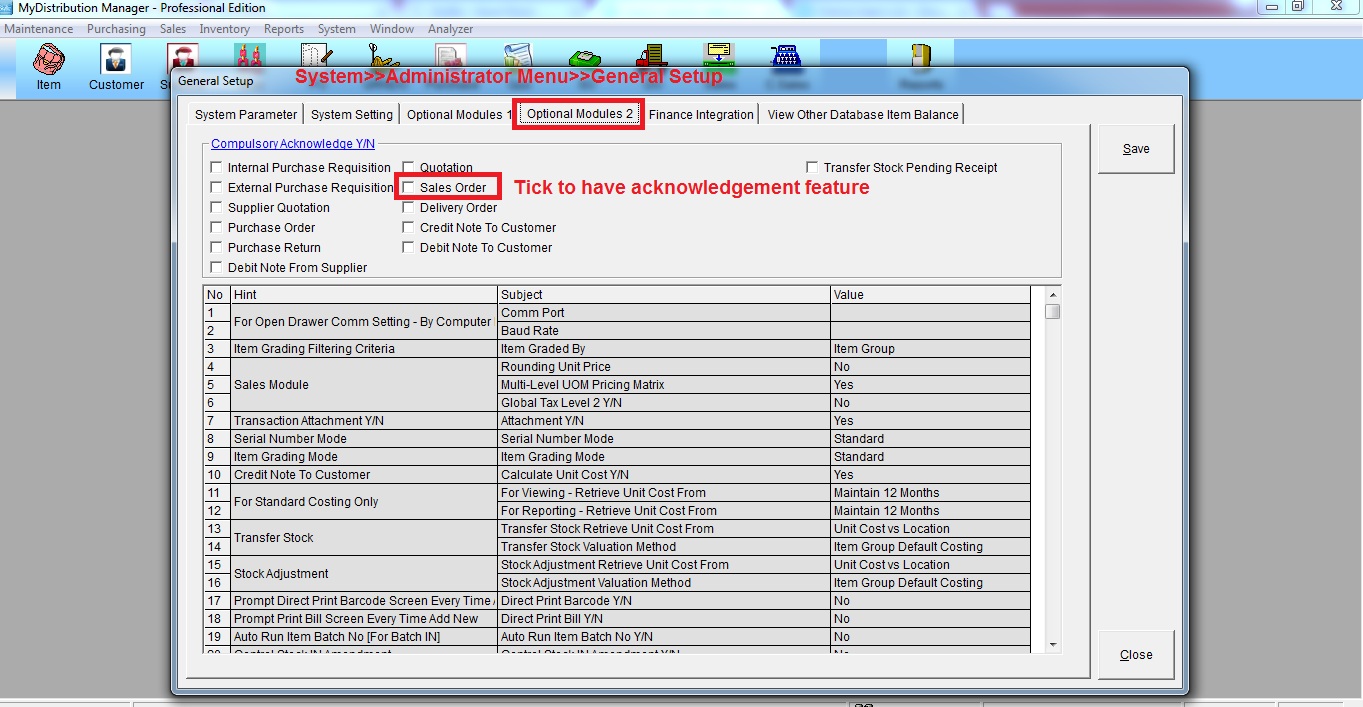Enable Internal Purchase Requisition checkbox
The image size is (1363, 707).
tap(217, 168)
